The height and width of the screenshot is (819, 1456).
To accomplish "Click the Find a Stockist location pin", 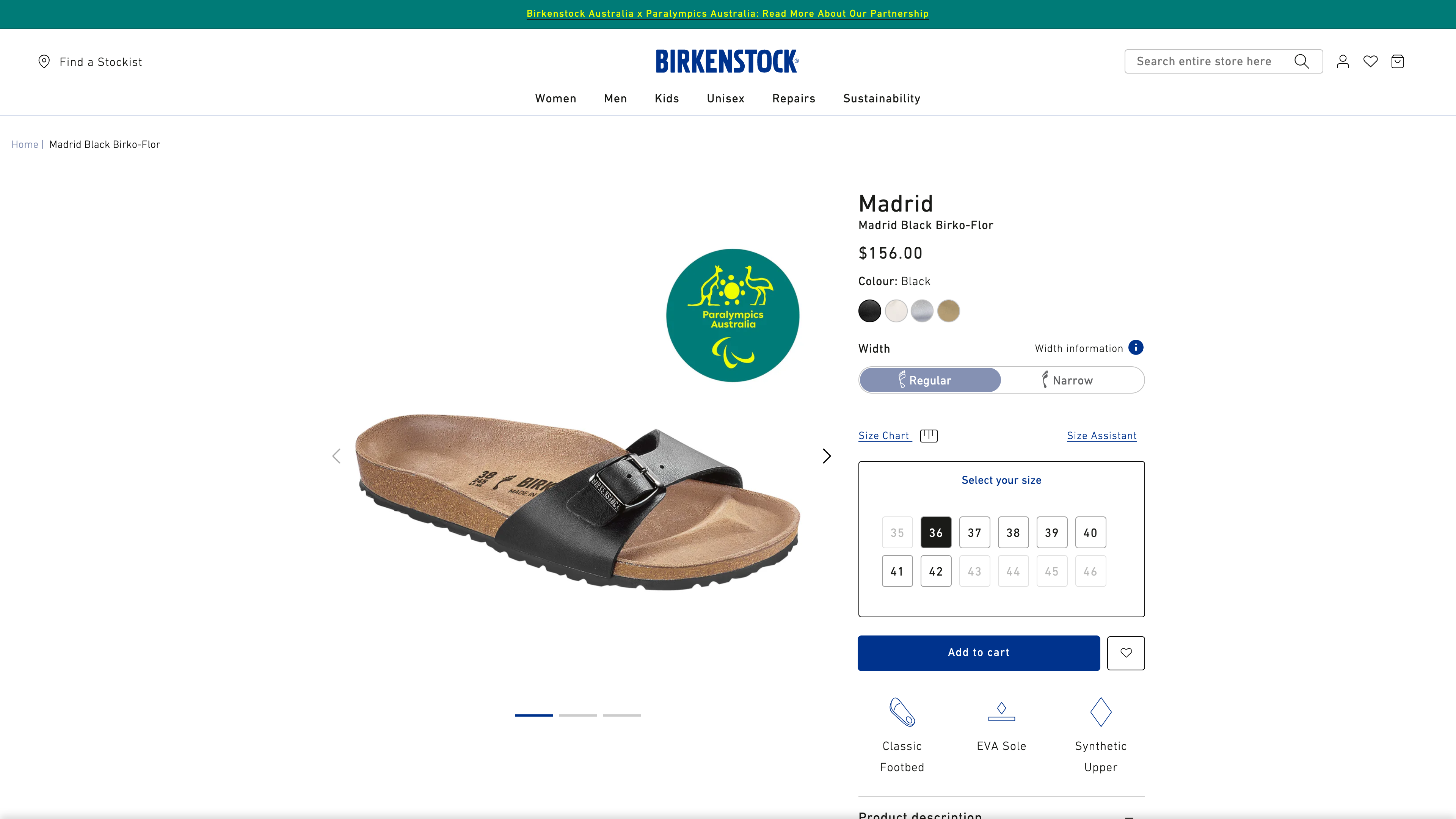I will [x=45, y=61].
